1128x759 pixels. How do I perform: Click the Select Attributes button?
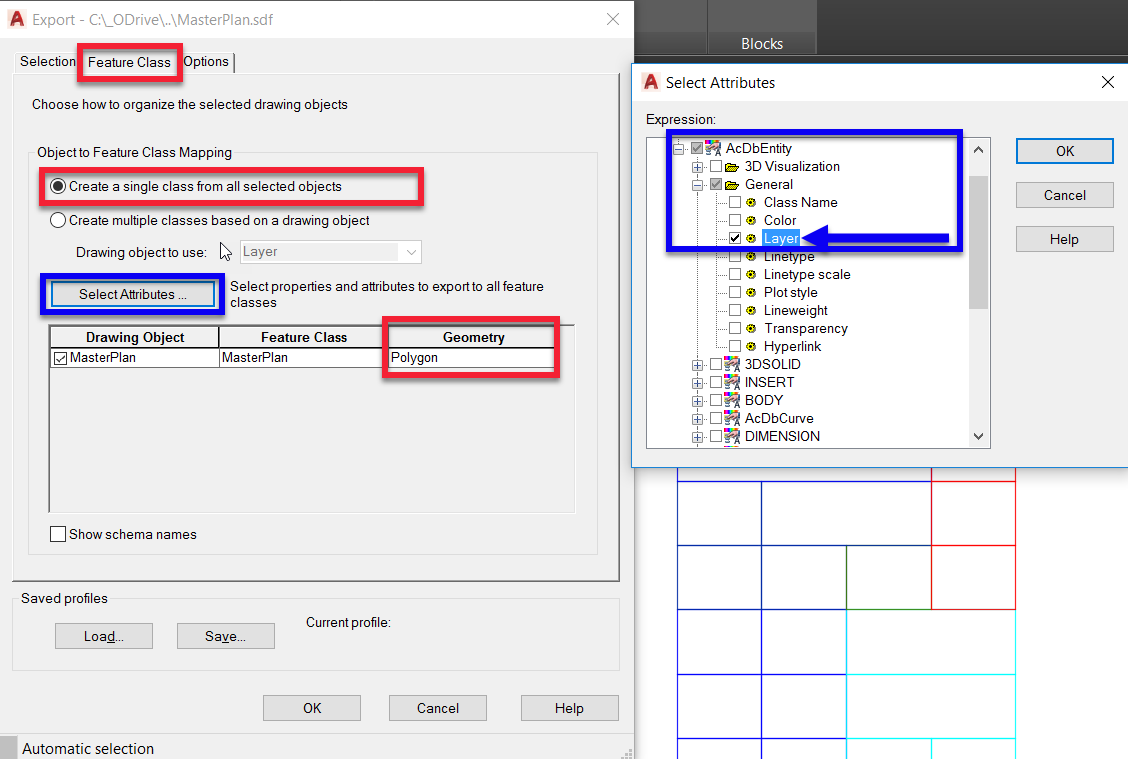point(131,294)
